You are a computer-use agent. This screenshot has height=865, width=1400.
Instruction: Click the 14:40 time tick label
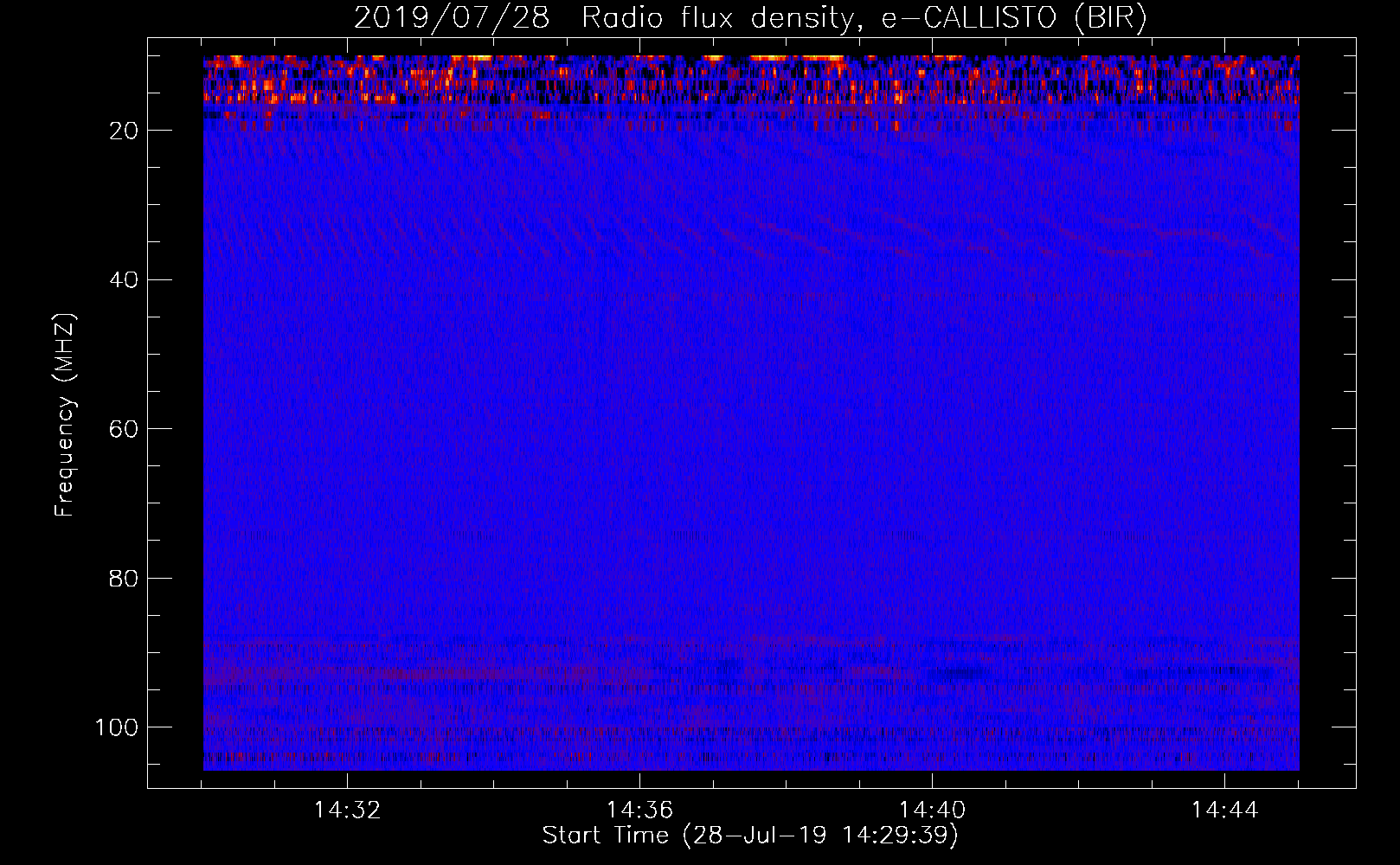(932, 811)
